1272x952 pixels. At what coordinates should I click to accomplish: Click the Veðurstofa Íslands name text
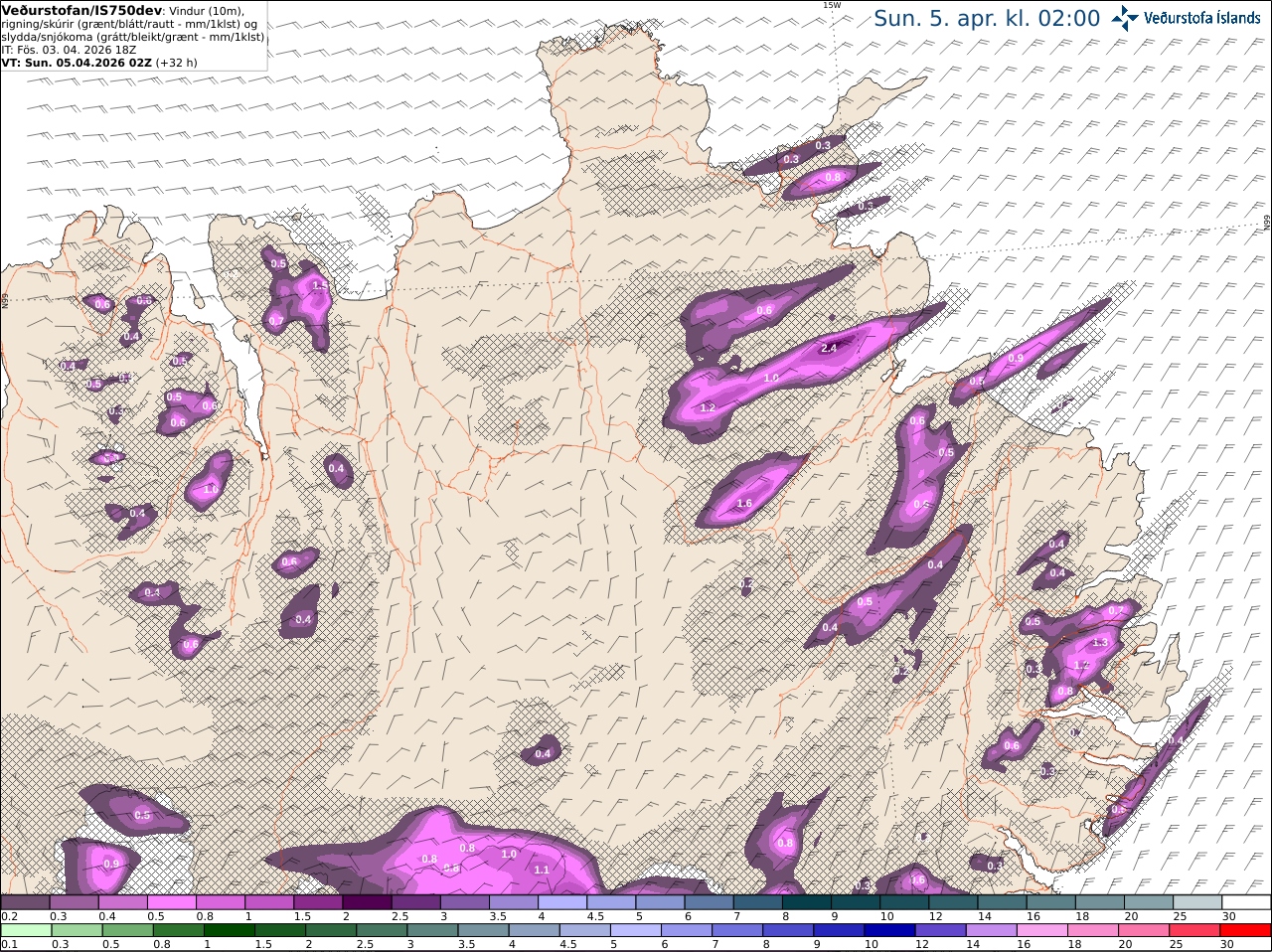1202,18
